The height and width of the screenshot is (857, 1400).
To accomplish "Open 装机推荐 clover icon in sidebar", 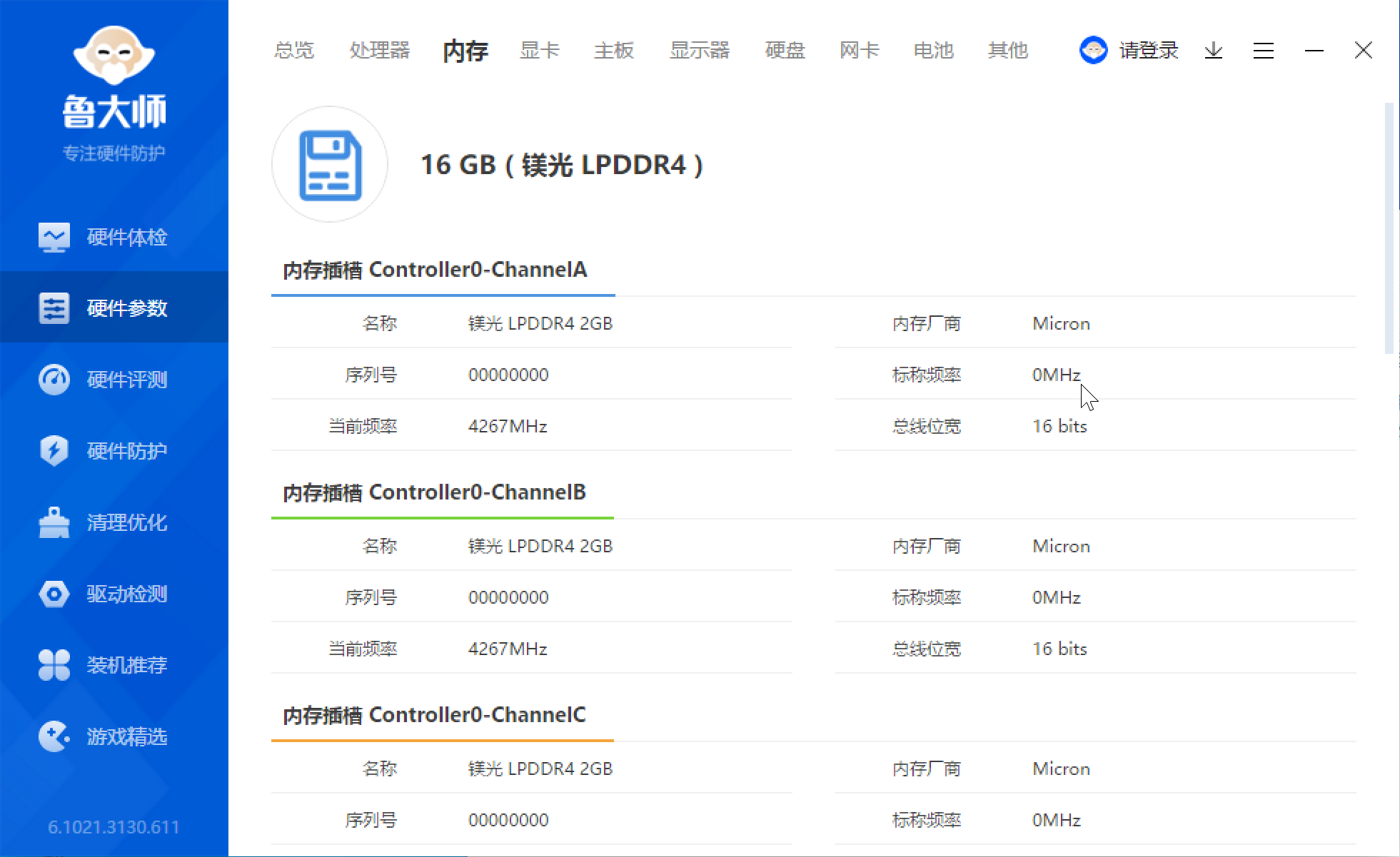I will pos(54,665).
